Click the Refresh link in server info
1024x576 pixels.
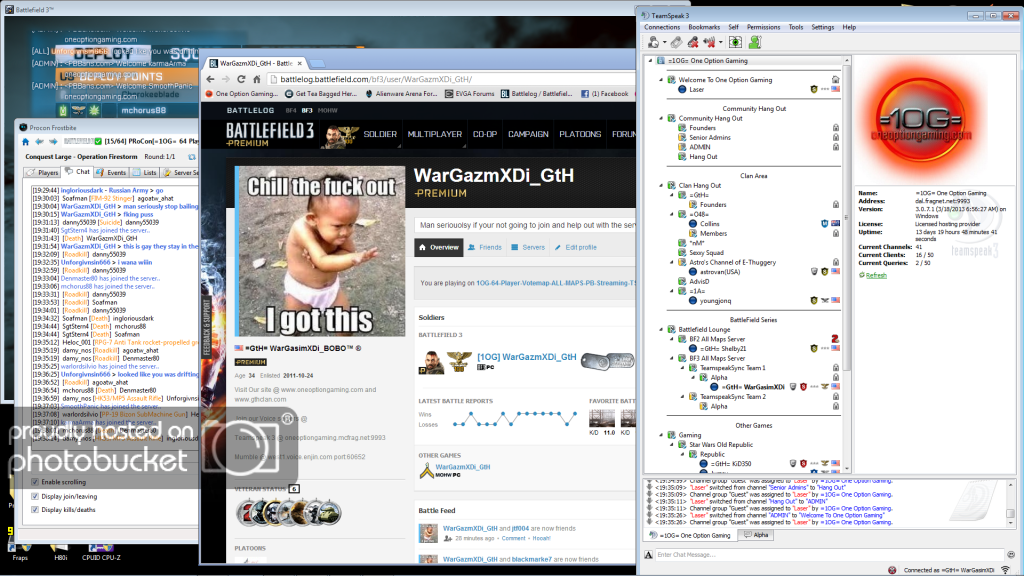876,275
